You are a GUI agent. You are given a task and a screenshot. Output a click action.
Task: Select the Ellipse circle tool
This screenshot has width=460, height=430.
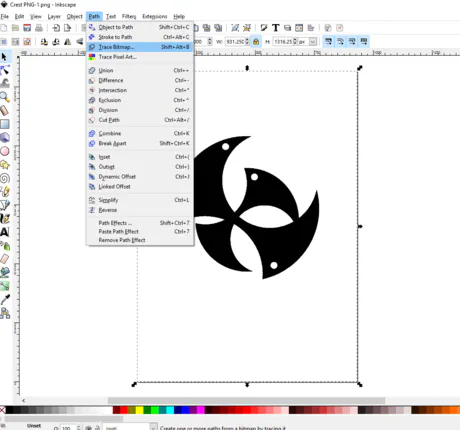coord(5,151)
